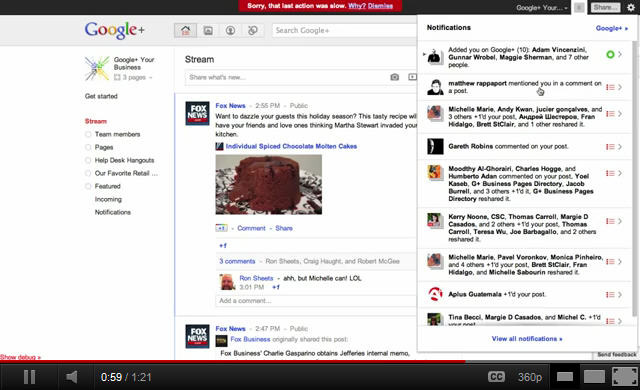The height and width of the screenshot is (390, 640).
Task: Click Ron Sheets commenter avatar
Action: pos(227,282)
